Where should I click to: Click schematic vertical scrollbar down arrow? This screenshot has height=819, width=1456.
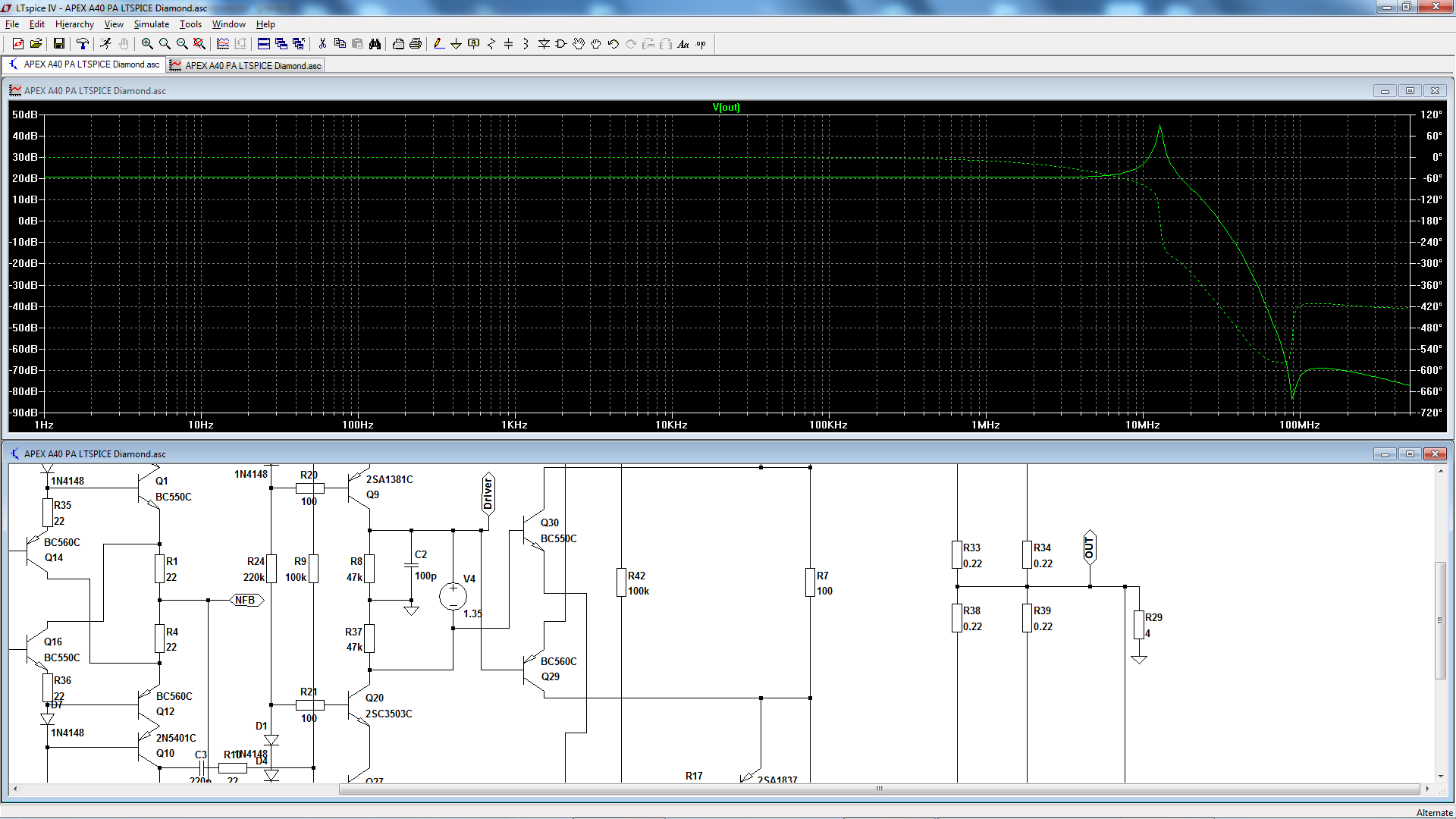[x=1440, y=776]
